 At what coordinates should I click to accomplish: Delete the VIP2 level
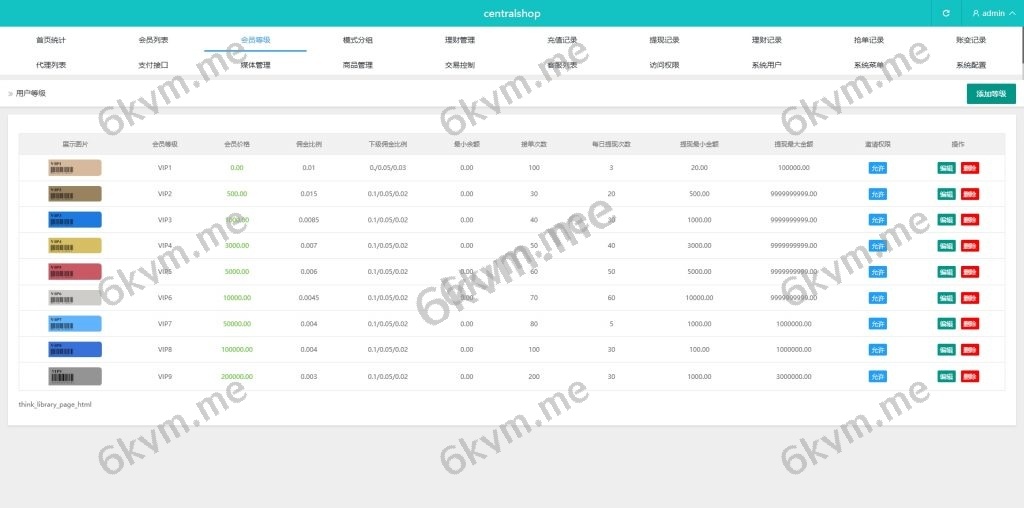point(970,194)
